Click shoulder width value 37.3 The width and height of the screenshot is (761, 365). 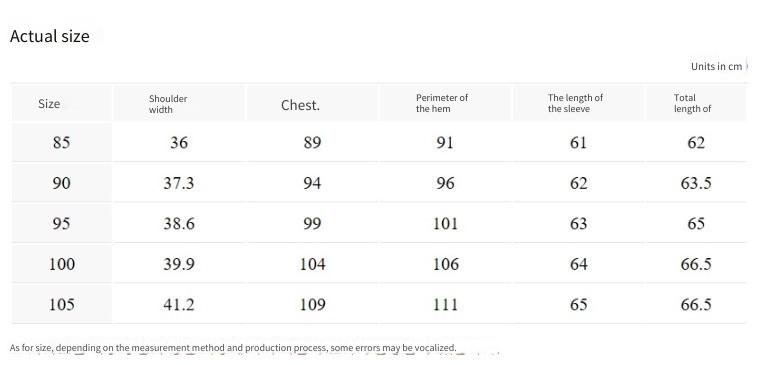click(179, 183)
